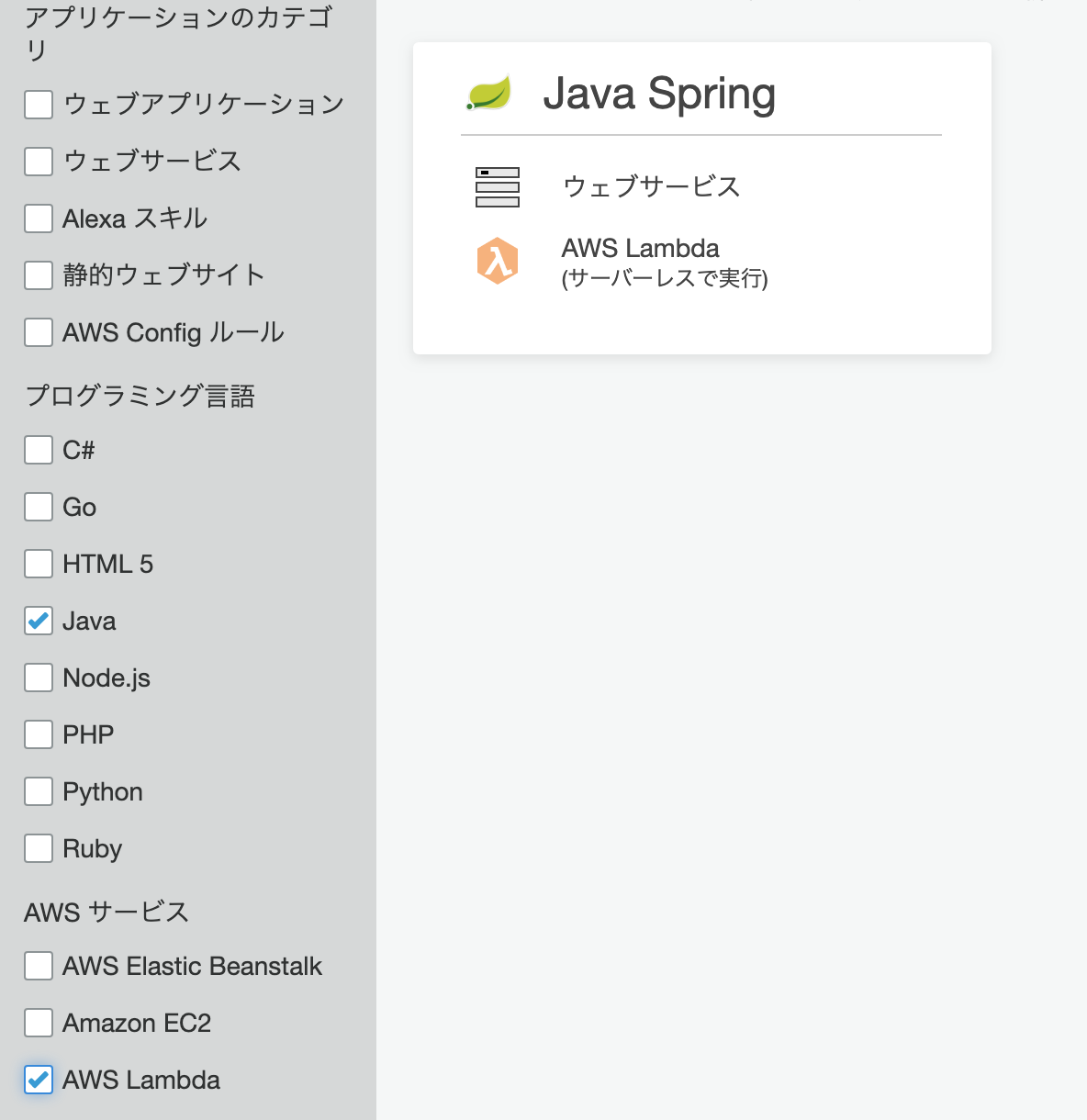
Task: Enable the 静的ウェブサイト filter
Action: click(x=38, y=275)
